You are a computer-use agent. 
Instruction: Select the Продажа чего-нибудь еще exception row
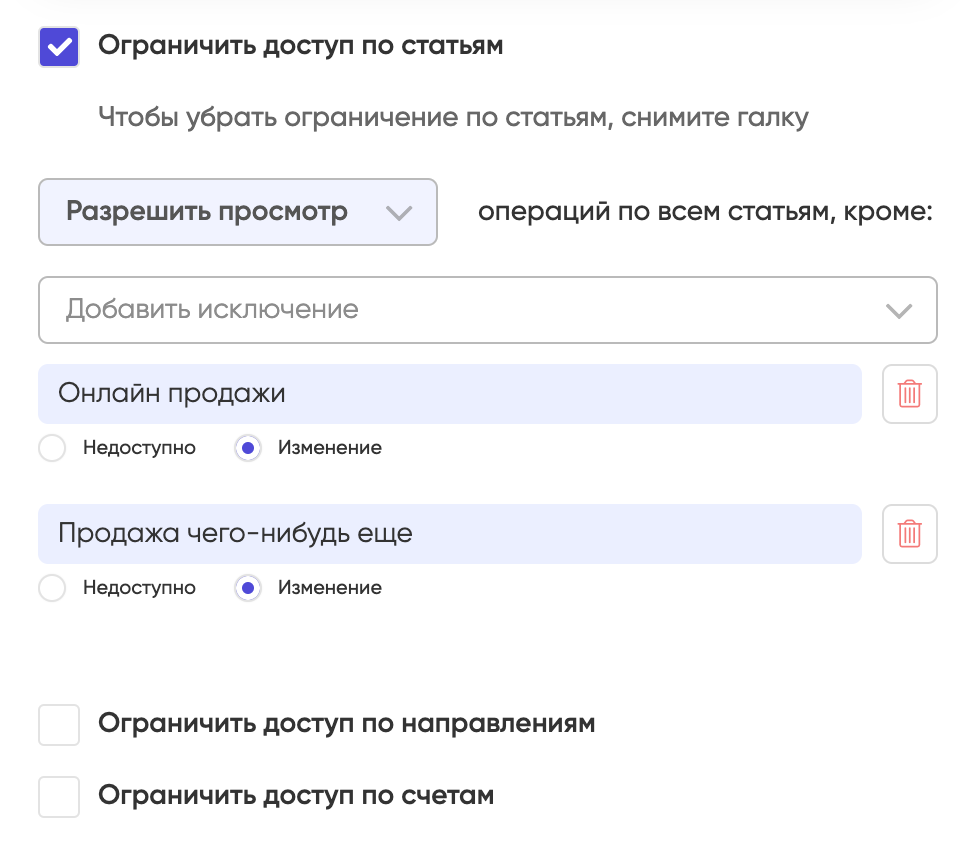(x=450, y=534)
